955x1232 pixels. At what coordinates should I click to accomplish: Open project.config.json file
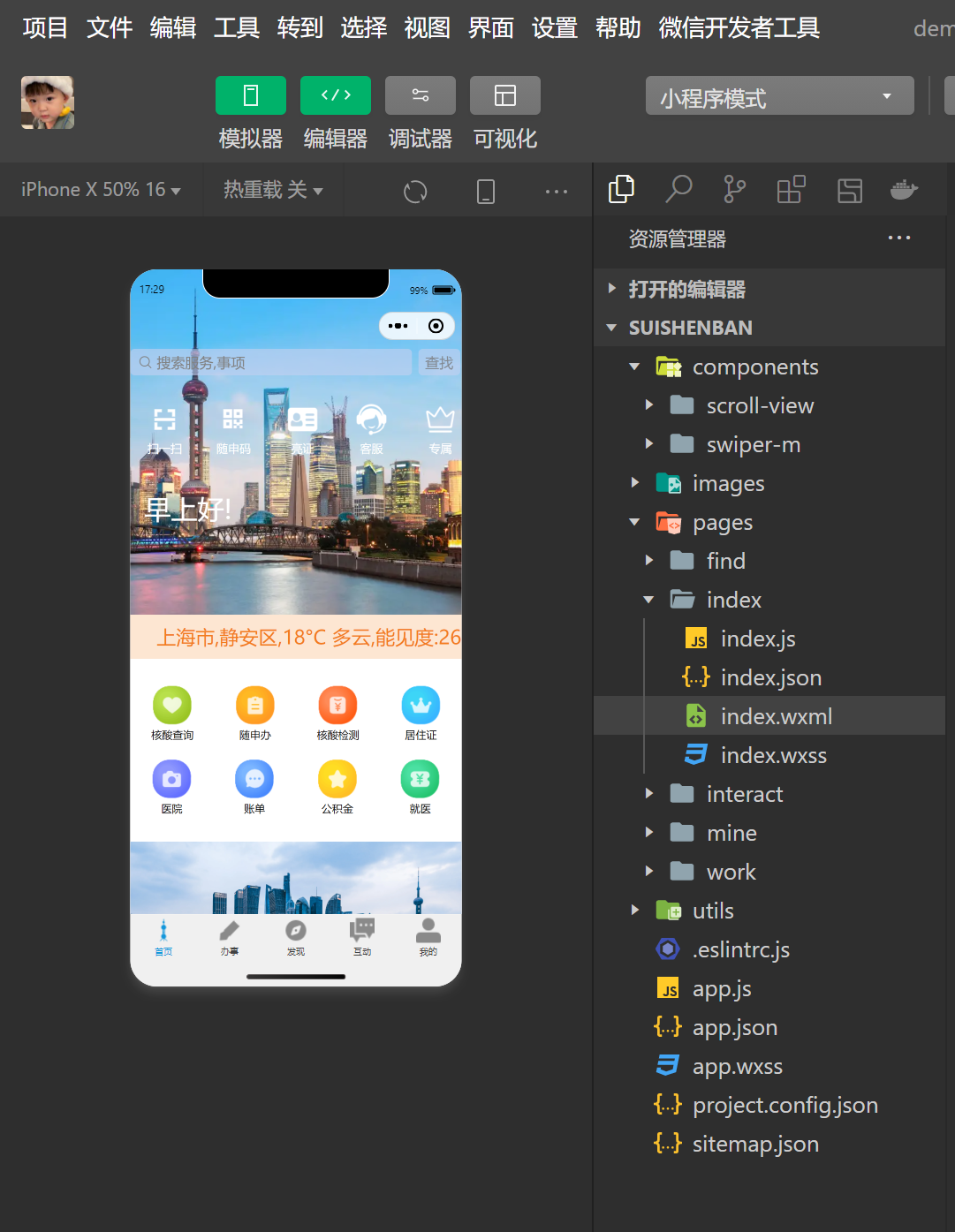(x=769, y=1105)
